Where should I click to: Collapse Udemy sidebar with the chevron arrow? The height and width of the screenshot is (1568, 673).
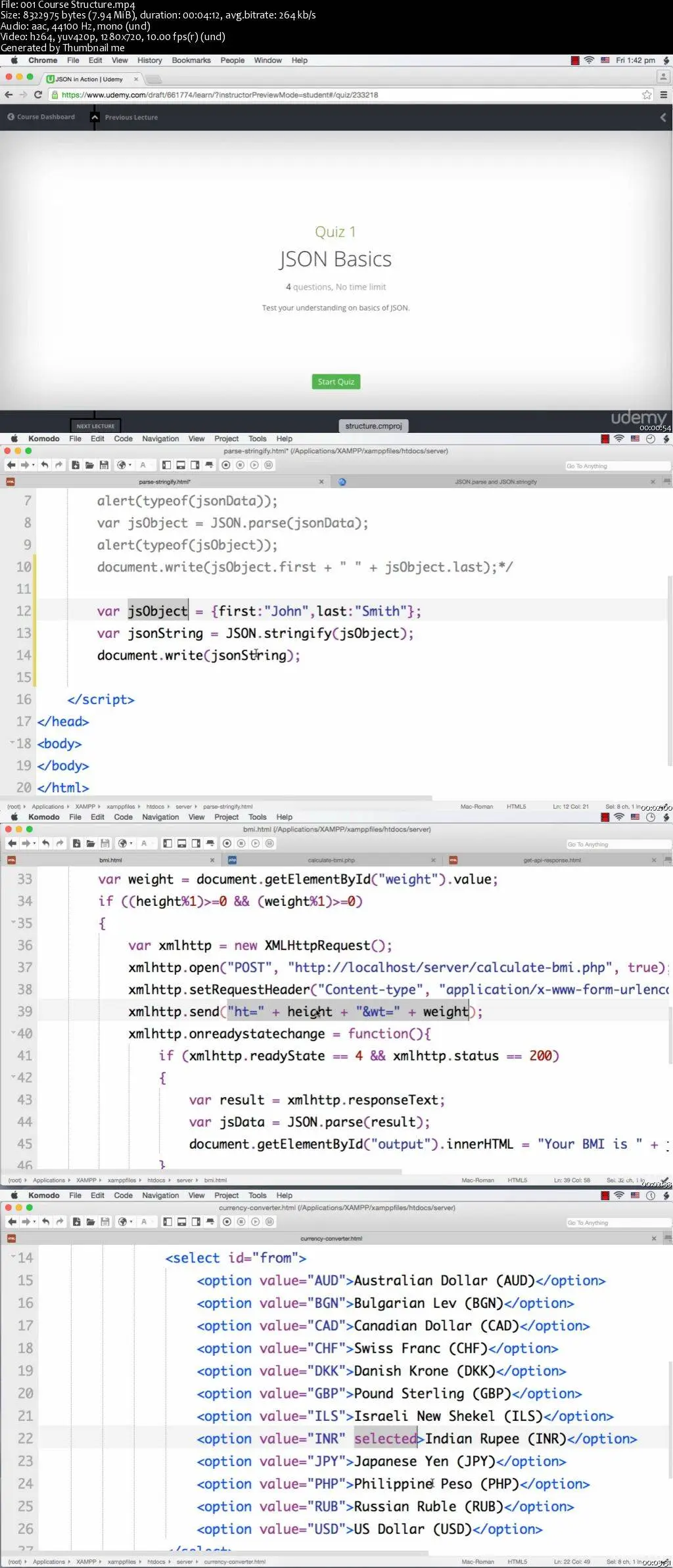(x=662, y=117)
